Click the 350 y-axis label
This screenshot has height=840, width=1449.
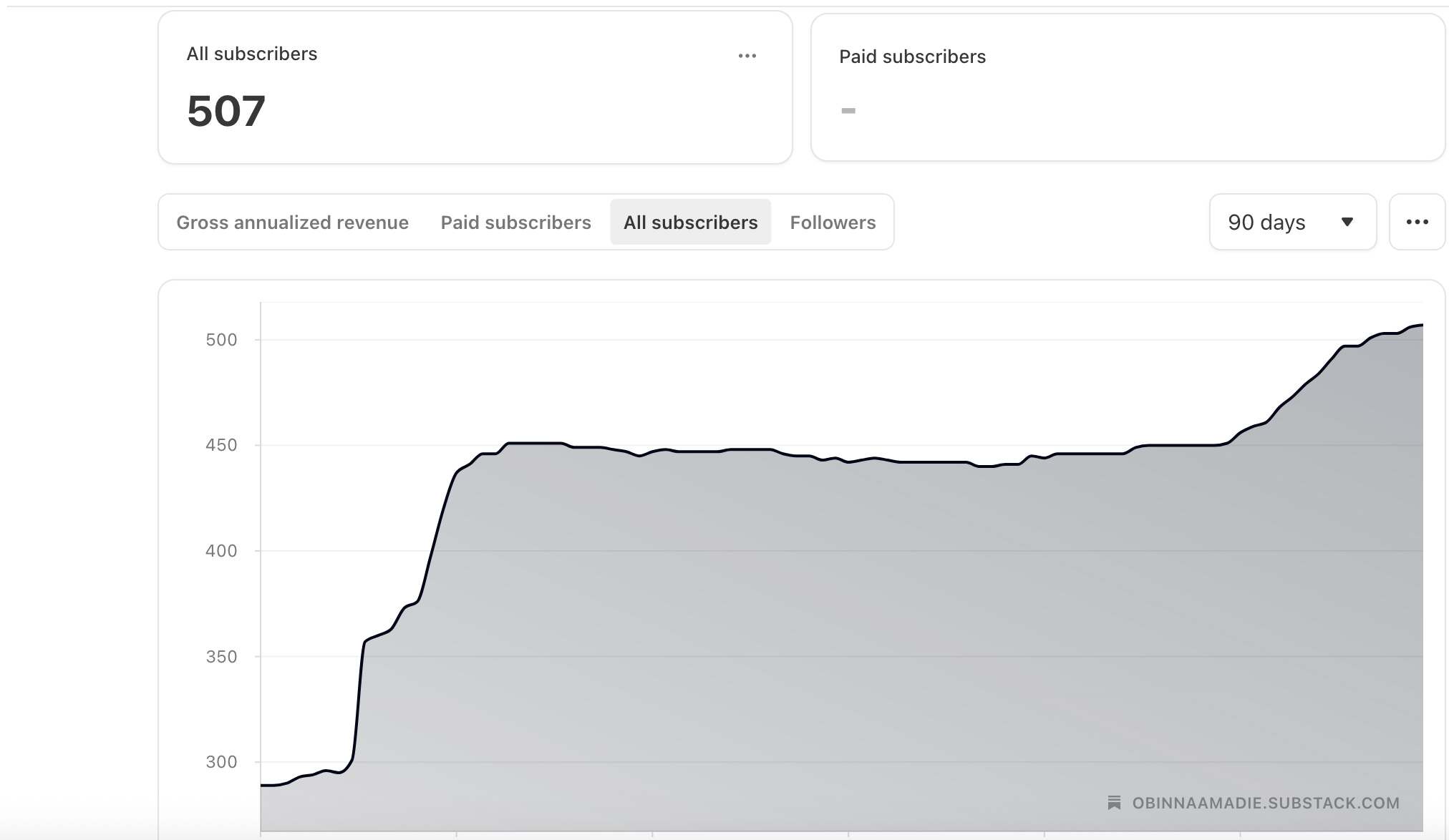click(221, 657)
